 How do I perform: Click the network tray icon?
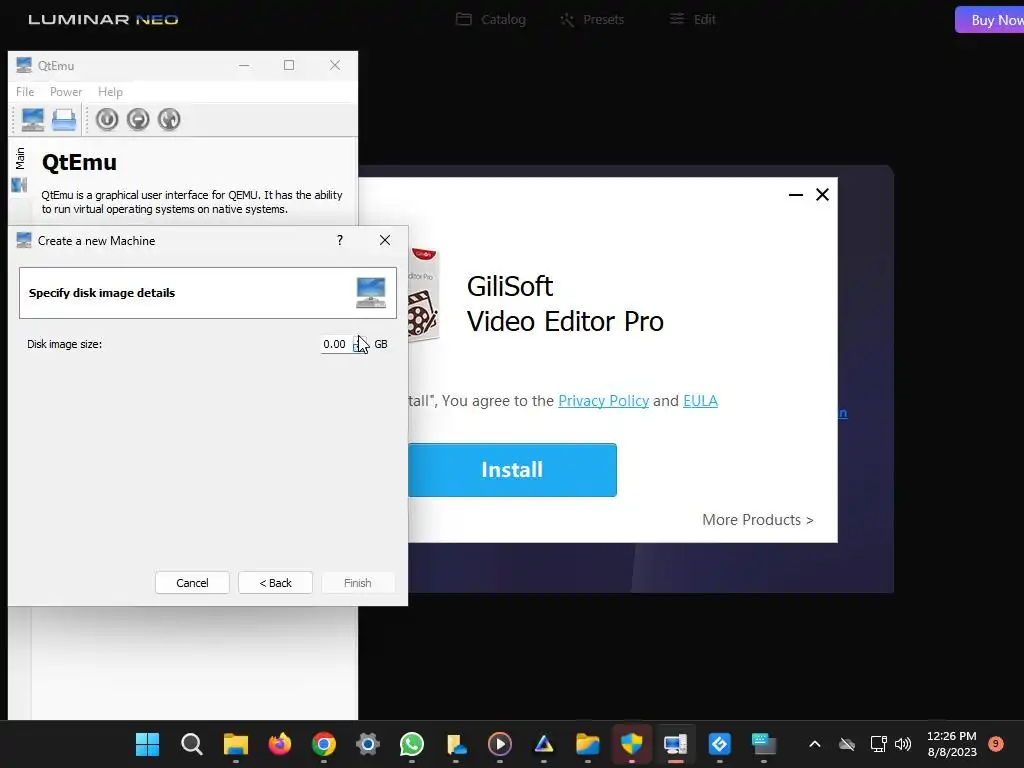(878, 744)
